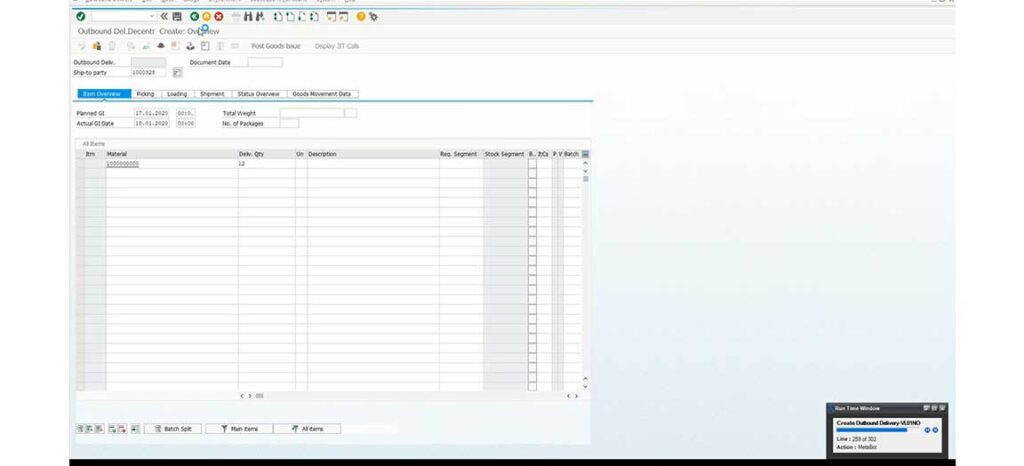Click the Document Date input field
The height and width of the screenshot is (466, 1024).
(264, 62)
